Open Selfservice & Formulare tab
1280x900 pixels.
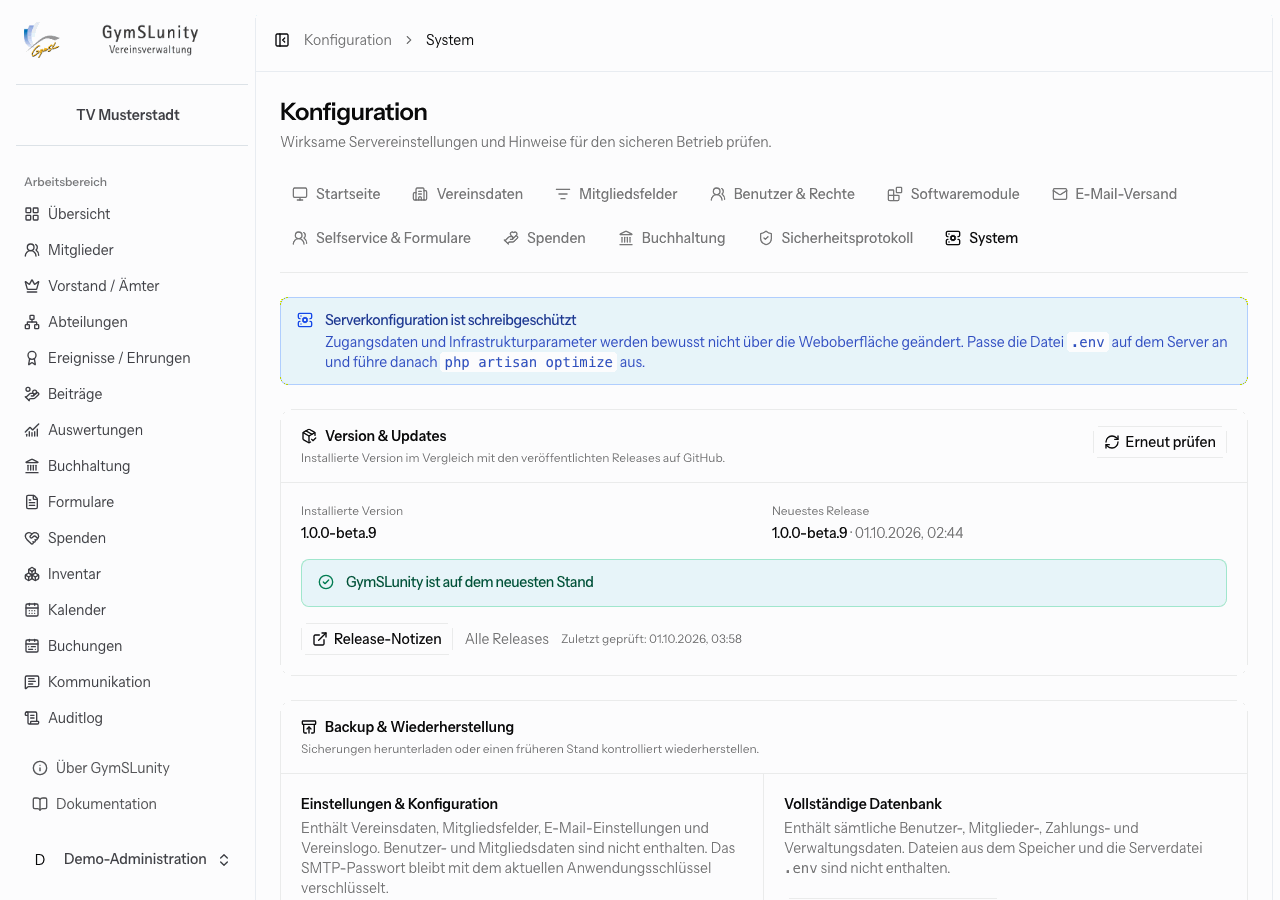381,238
